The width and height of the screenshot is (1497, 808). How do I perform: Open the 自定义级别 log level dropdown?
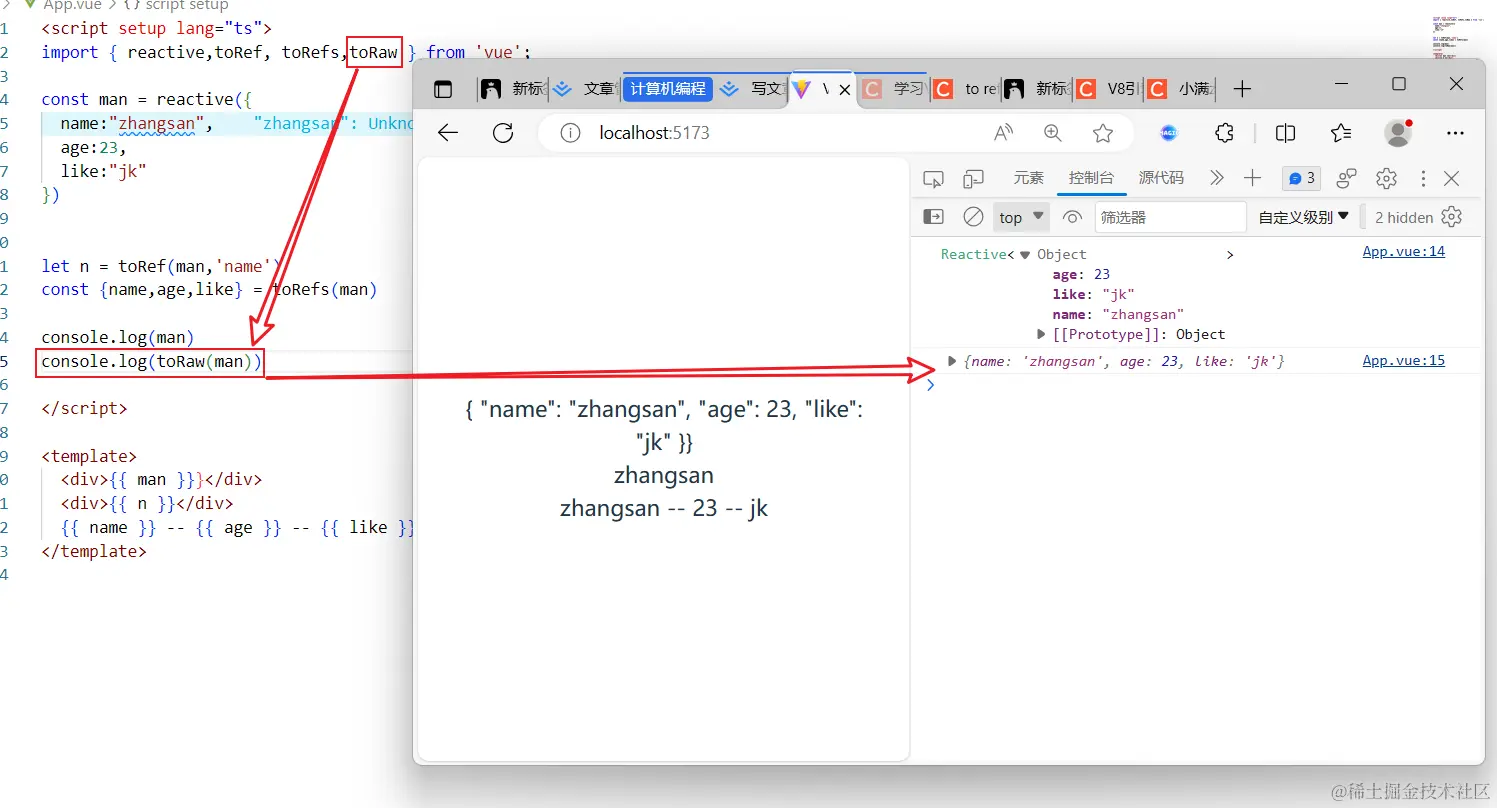click(1304, 217)
